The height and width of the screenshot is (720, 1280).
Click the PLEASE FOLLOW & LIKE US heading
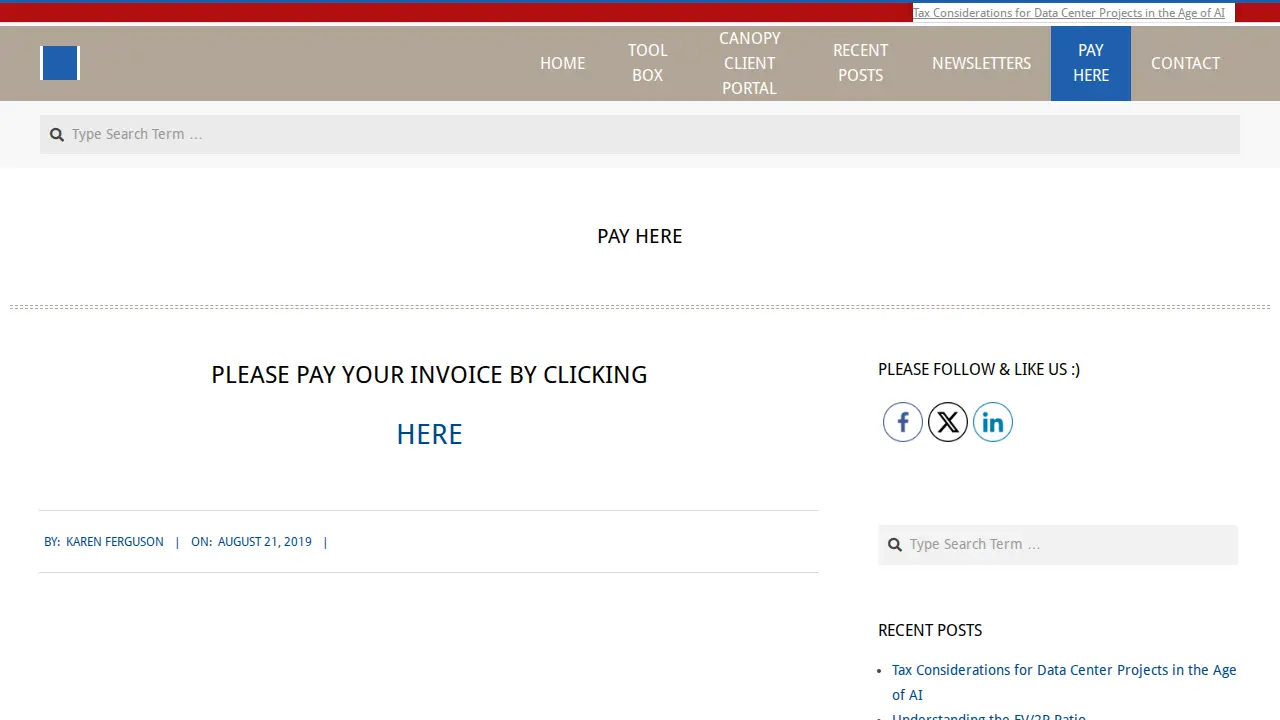[979, 369]
